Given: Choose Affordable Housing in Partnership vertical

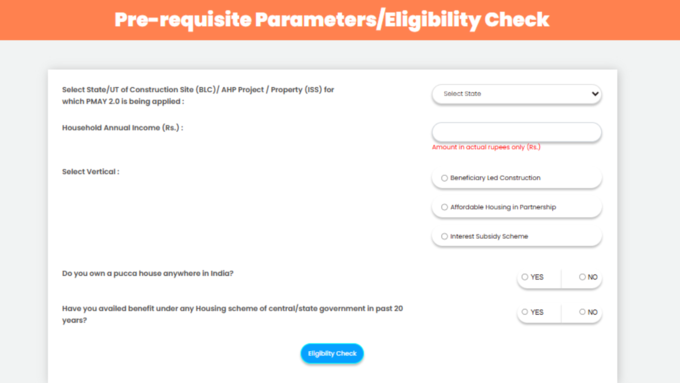Looking at the screenshot, I should [x=444, y=207].
